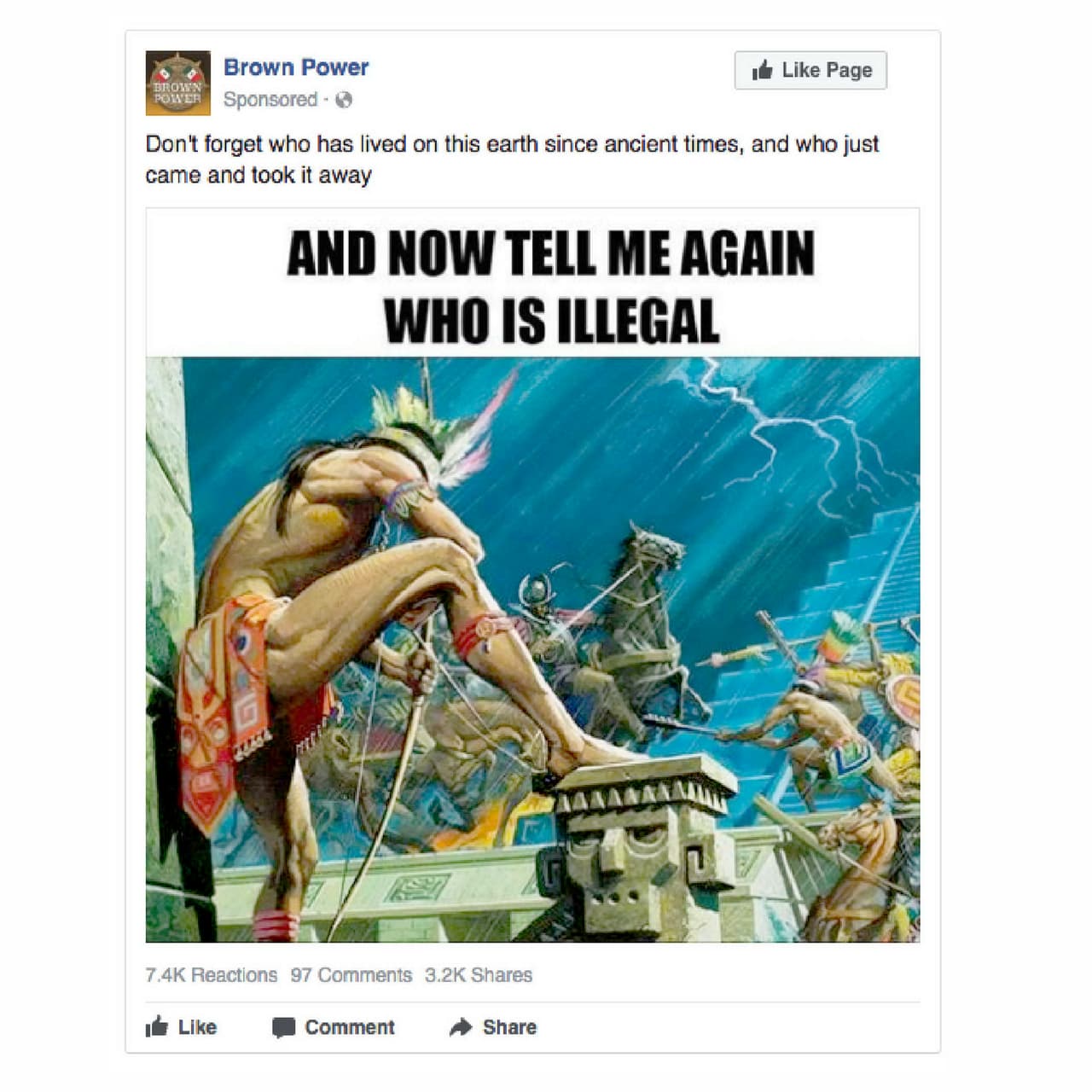View the 3.2K Shares link

tap(479, 975)
